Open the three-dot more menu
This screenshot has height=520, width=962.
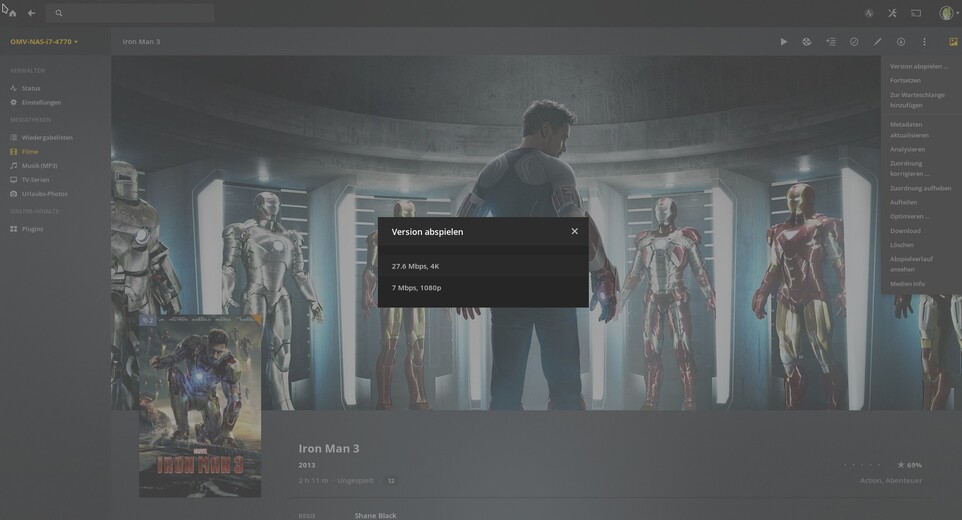[x=924, y=42]
